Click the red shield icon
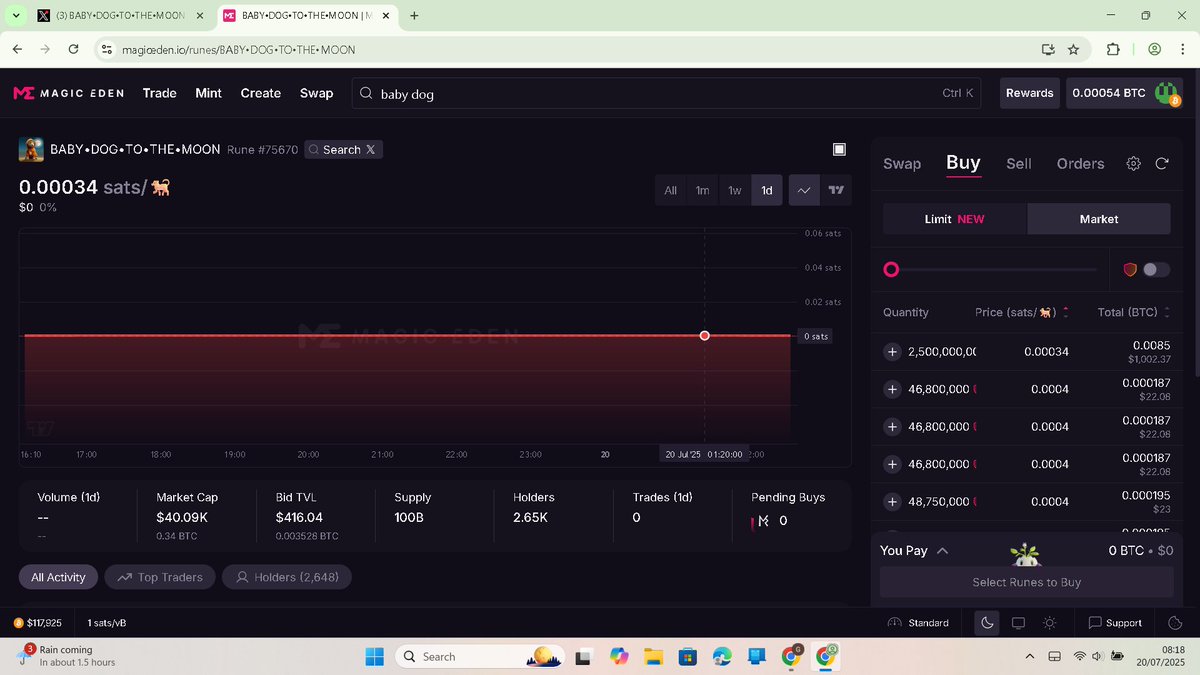 tap(1130, 269)
